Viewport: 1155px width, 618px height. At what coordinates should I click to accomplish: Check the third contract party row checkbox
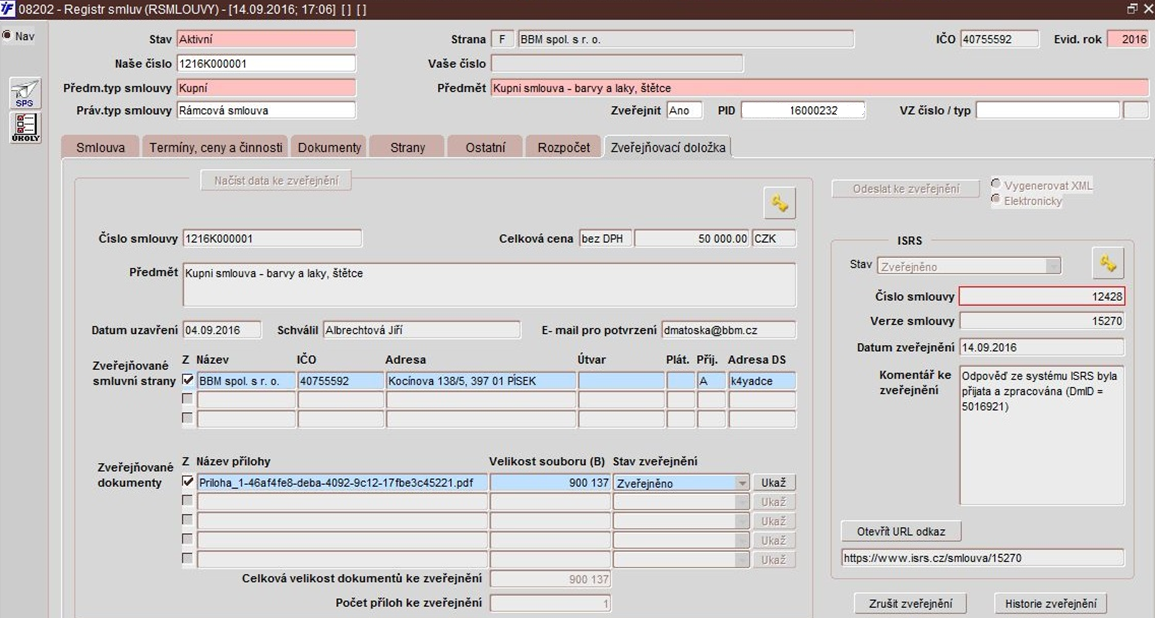tap(187, 418)
